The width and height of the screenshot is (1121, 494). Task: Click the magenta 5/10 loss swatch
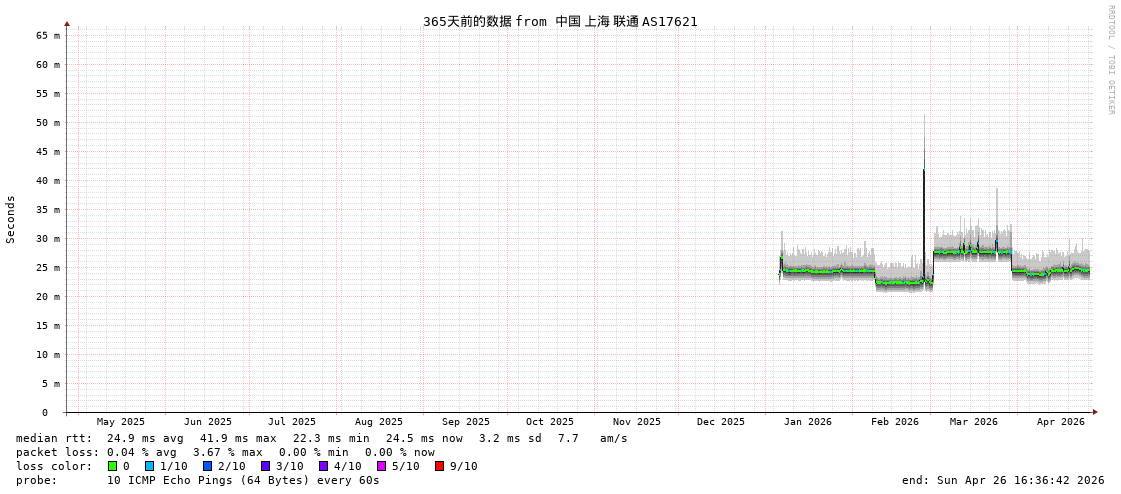(x=381, y=466)
